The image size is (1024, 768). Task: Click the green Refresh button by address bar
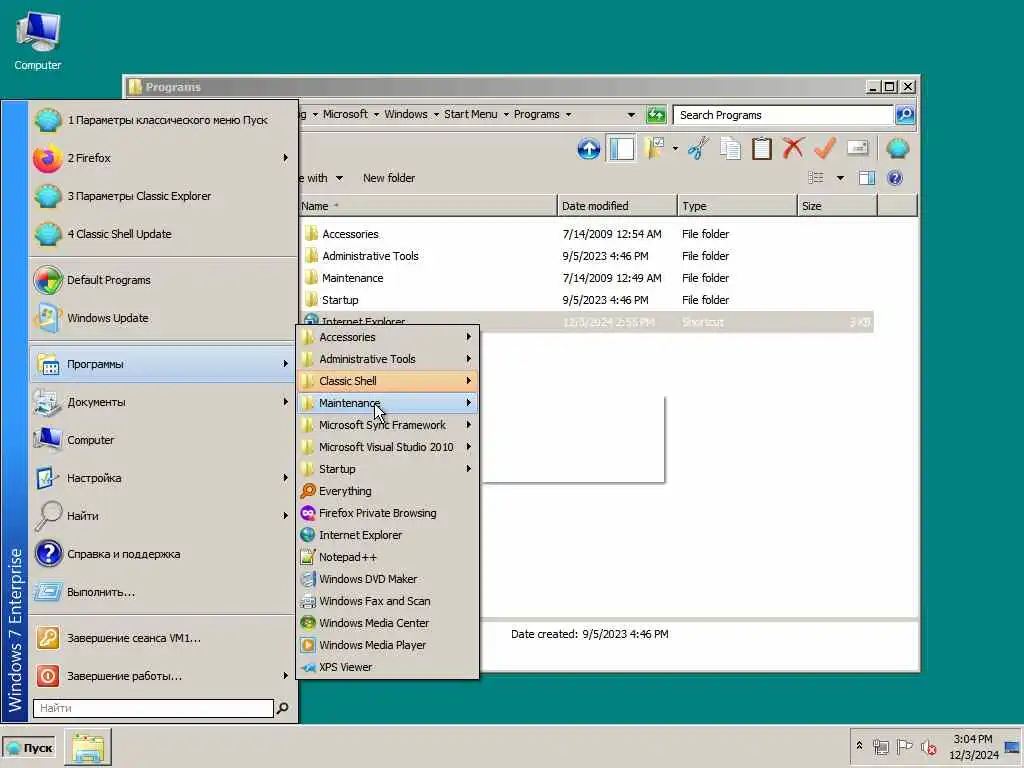tap(656, 115)
